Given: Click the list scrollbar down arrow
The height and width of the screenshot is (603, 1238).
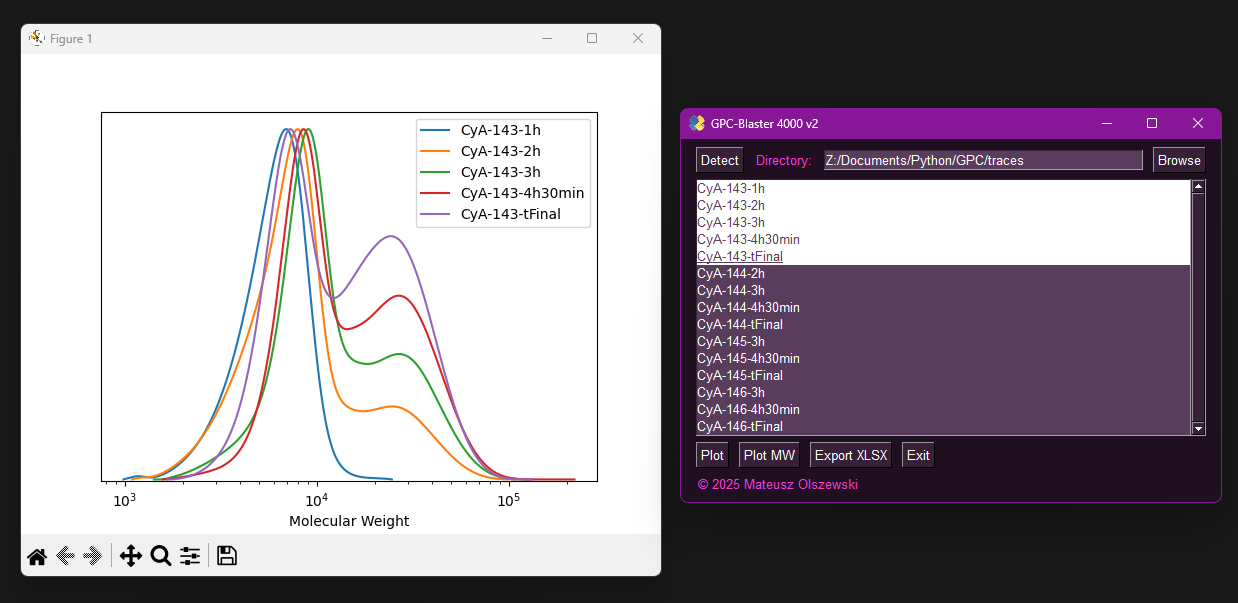Looking at the screenshot, I should [x=1198, y=429].
